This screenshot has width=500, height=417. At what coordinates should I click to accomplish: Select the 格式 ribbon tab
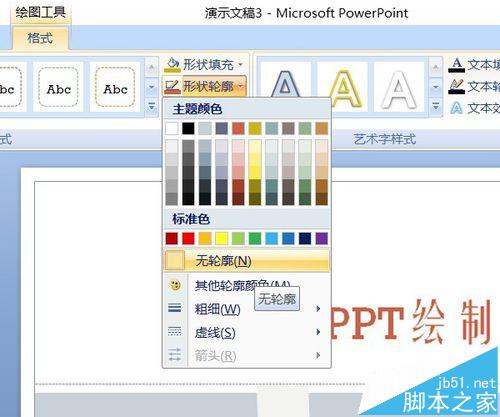[40, 38]
